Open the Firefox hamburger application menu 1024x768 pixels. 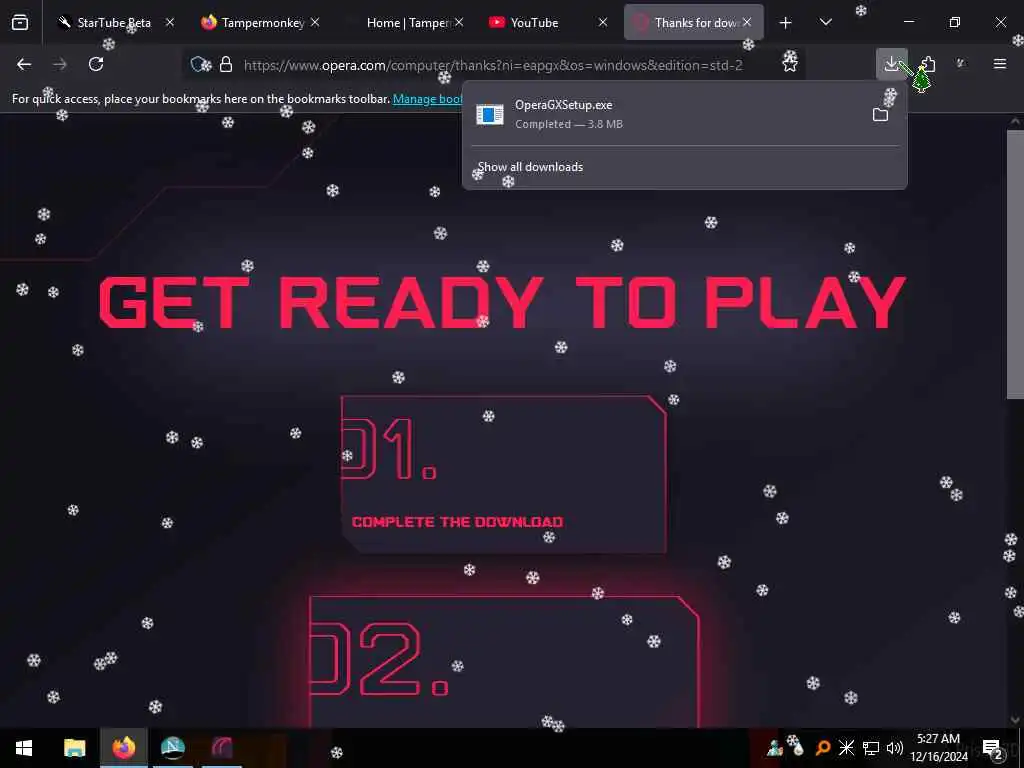point(999,64)
